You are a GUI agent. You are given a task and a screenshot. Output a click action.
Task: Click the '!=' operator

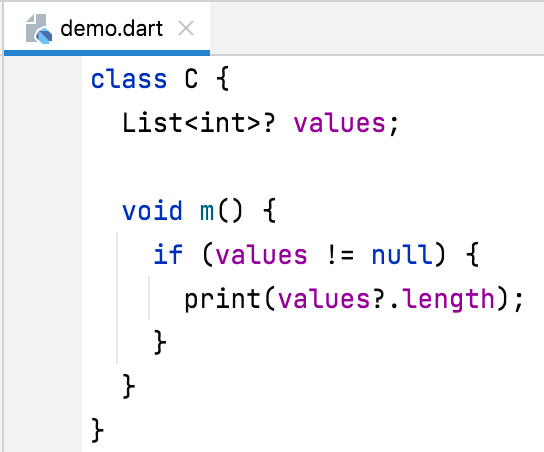tap(340, 255)
